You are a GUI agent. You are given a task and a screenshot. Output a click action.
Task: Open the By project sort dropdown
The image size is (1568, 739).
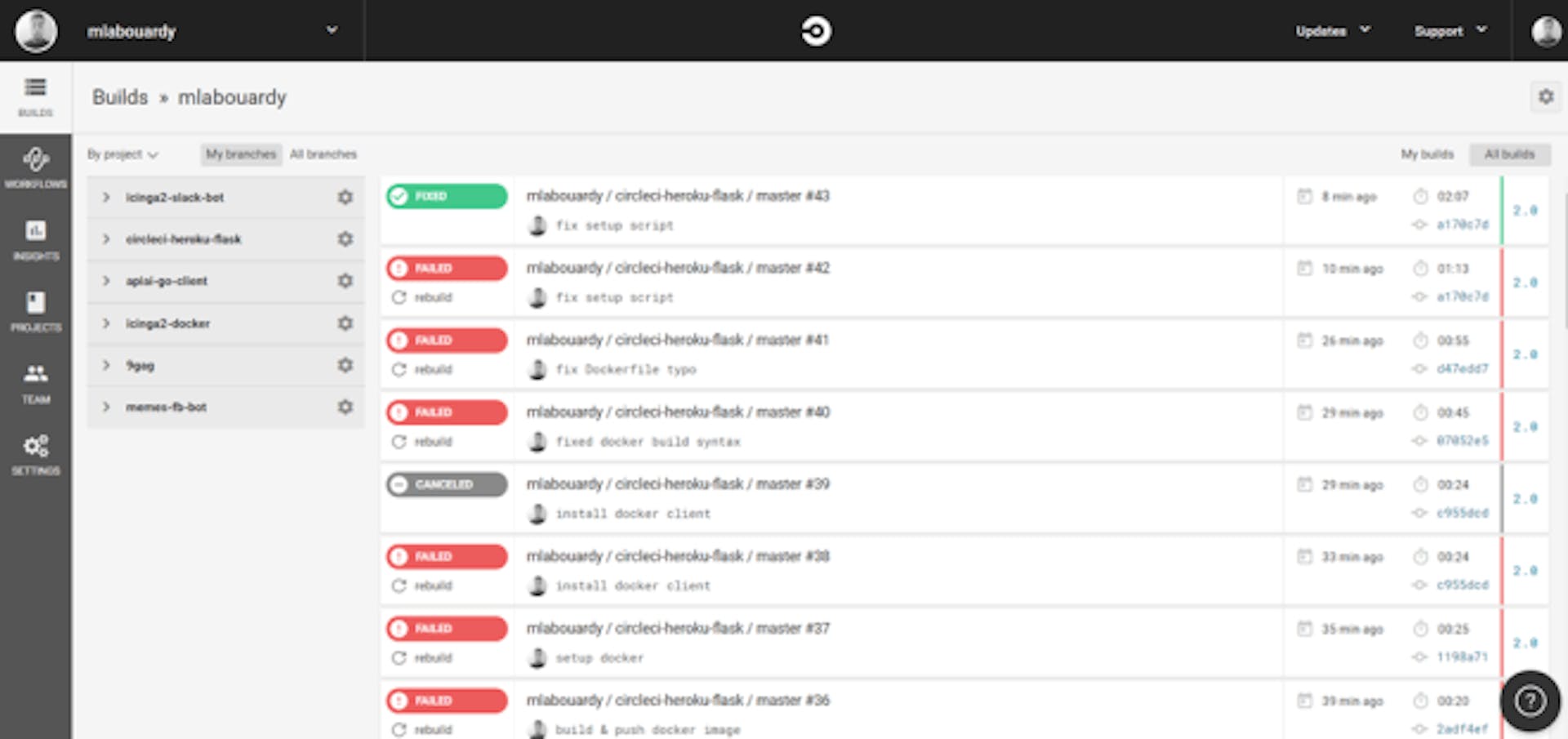pyautogui.click(x=122, y=154)
